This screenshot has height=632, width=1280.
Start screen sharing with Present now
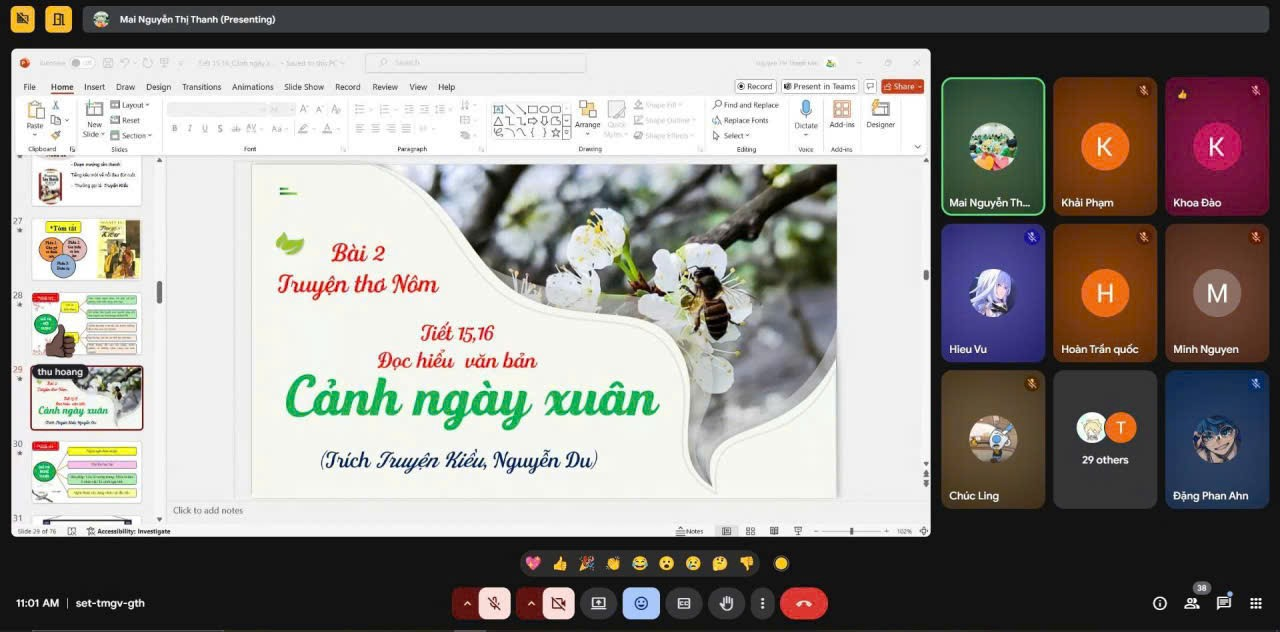click(x=598, y=603)
